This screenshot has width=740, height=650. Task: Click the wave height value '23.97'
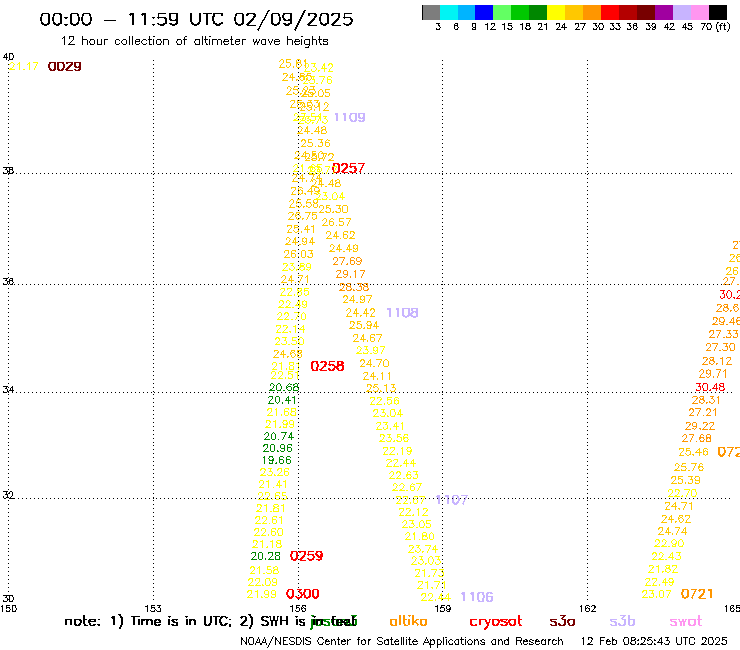coord(370,350)
